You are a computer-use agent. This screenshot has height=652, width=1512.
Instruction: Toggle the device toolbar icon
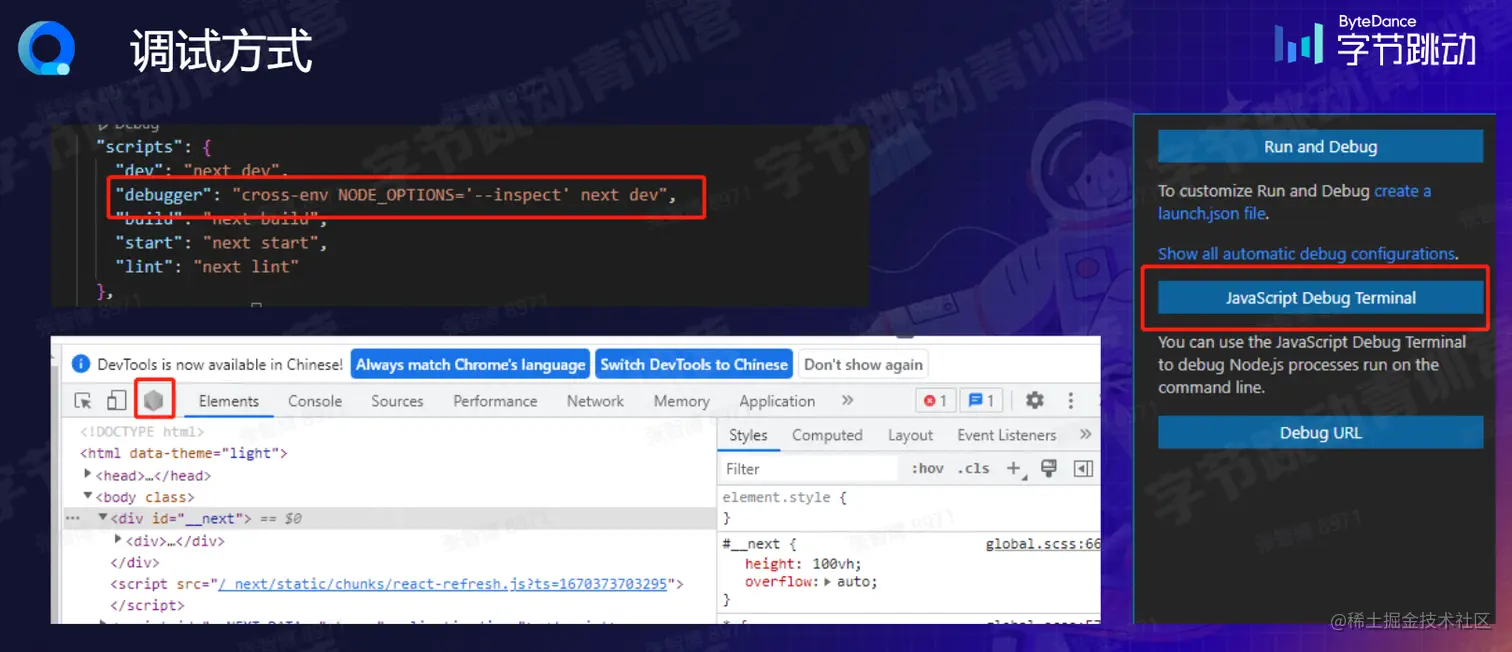pos(117,400)
